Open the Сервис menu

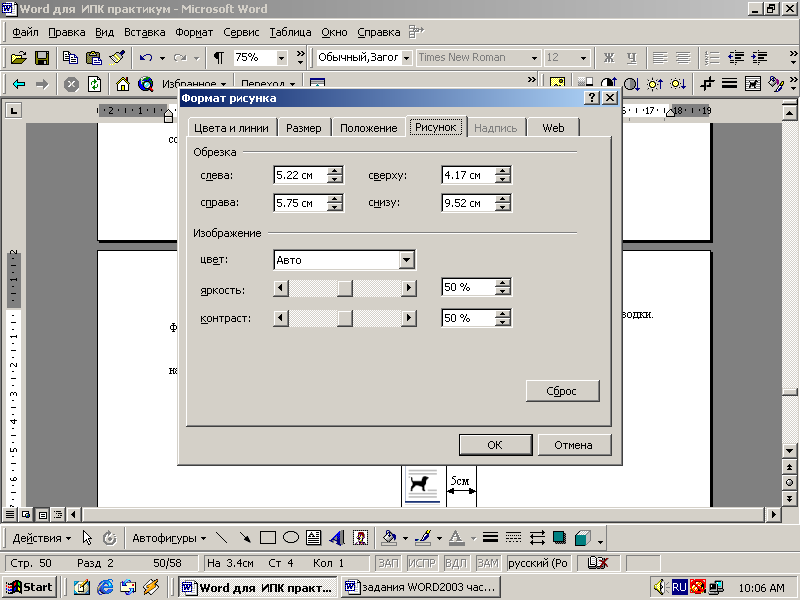pyautogui.click(x=241, y=32)
